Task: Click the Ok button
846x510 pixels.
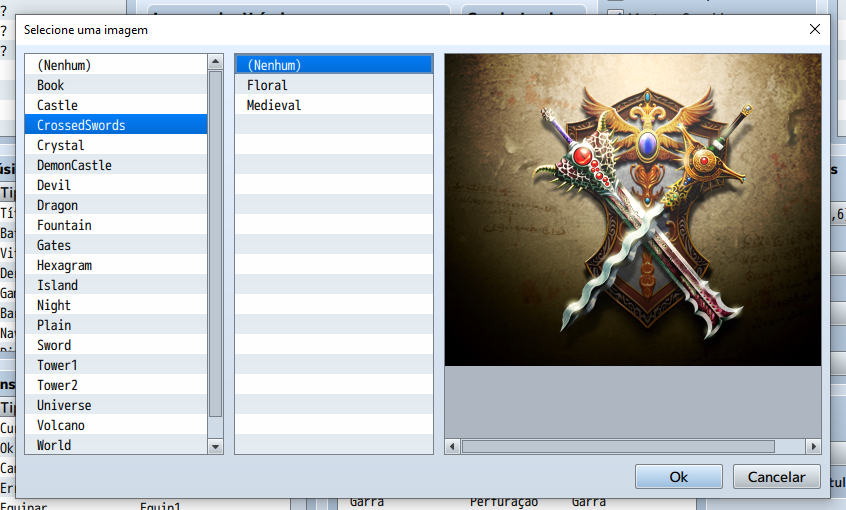Action: [679, 477]
